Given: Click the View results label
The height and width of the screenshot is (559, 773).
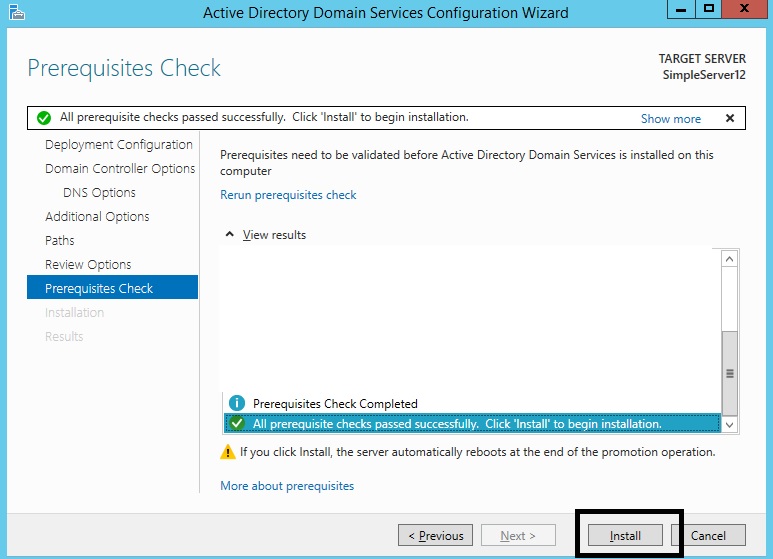Looking at the screenshot, I should (x=274, y=235).
